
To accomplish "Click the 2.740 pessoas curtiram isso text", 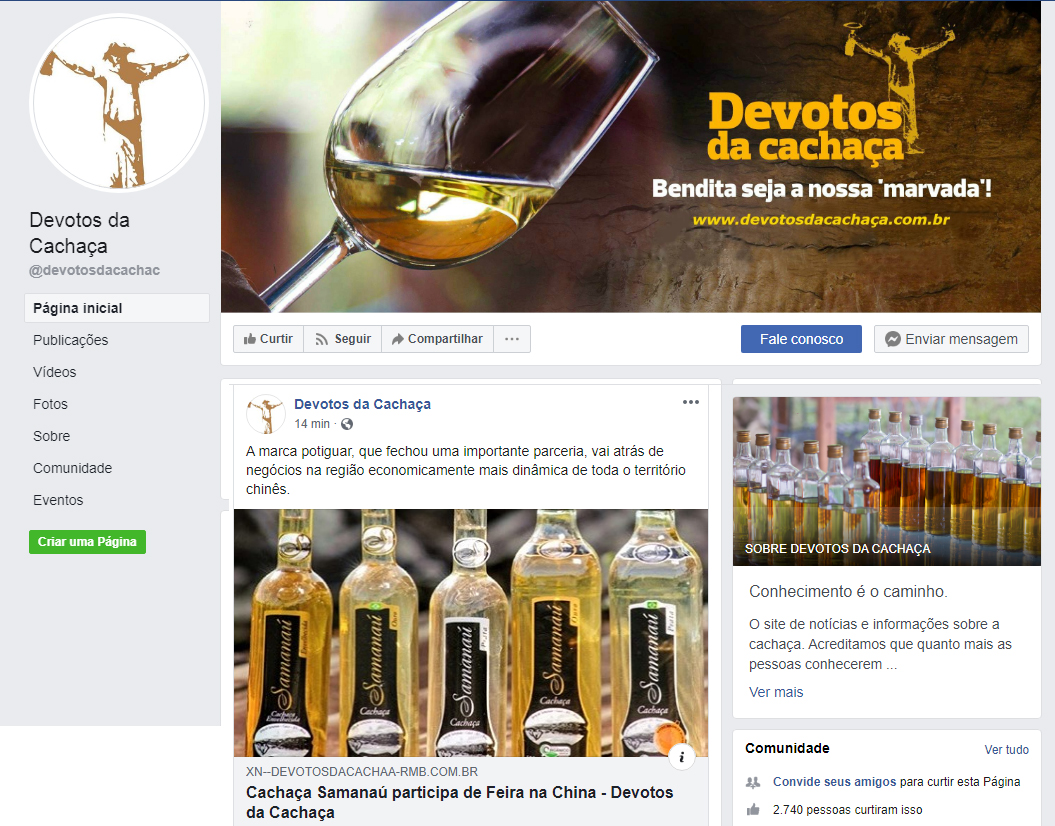I will 848,810.
